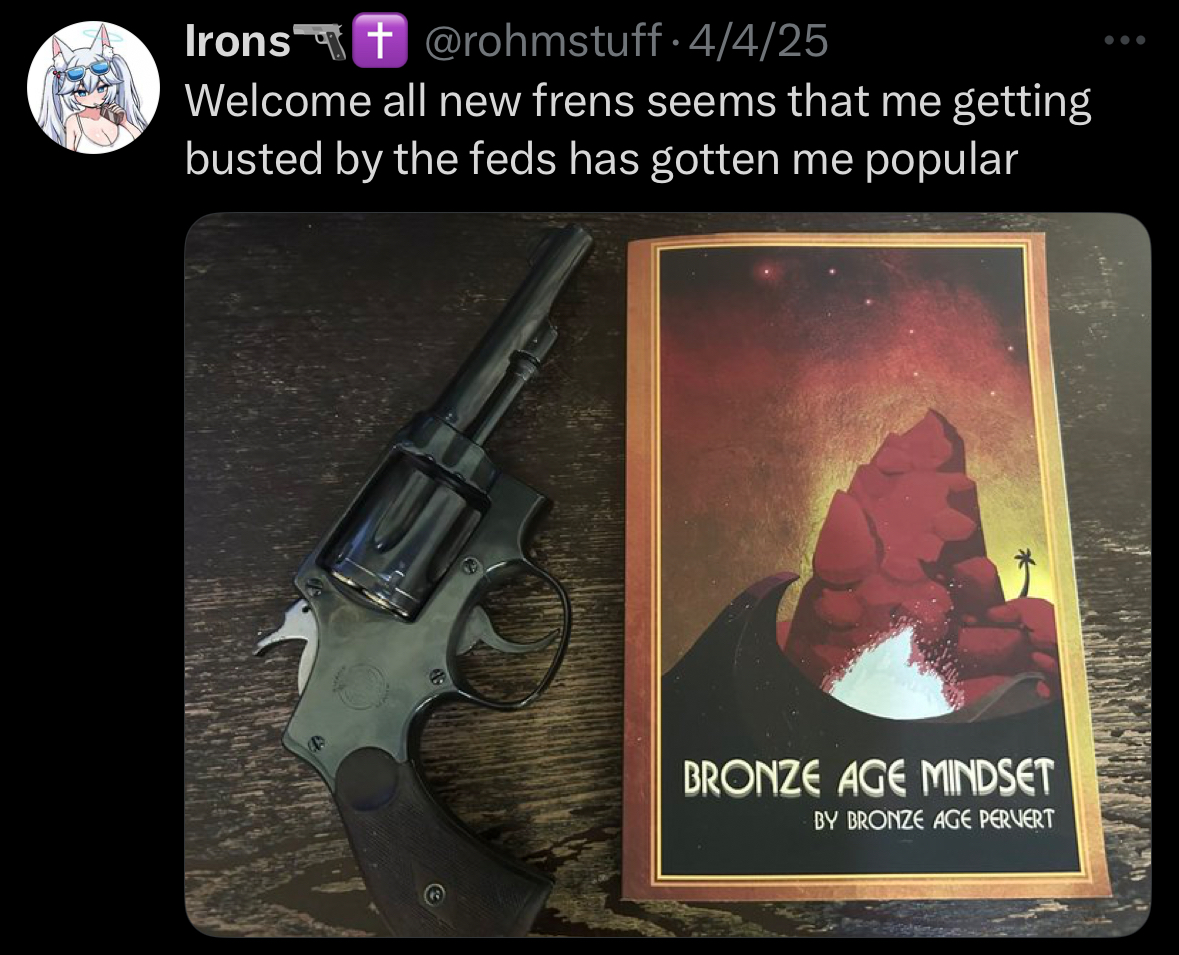Click the "Welcome all new frens" text line
This screenshot has height=955, width=1179.
click(x=638, y=101)
